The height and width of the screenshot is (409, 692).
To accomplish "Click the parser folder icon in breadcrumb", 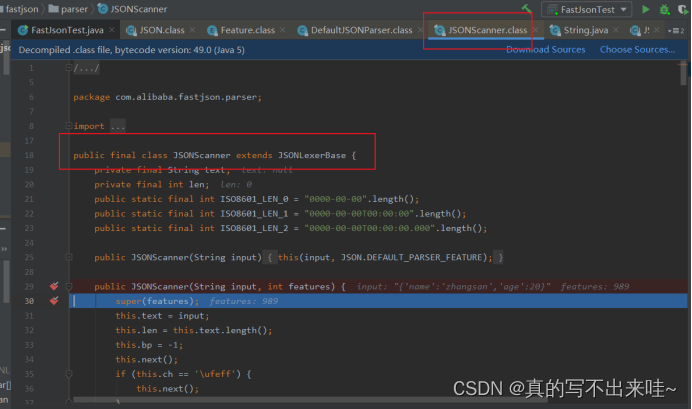I will (x=53, y=8).
